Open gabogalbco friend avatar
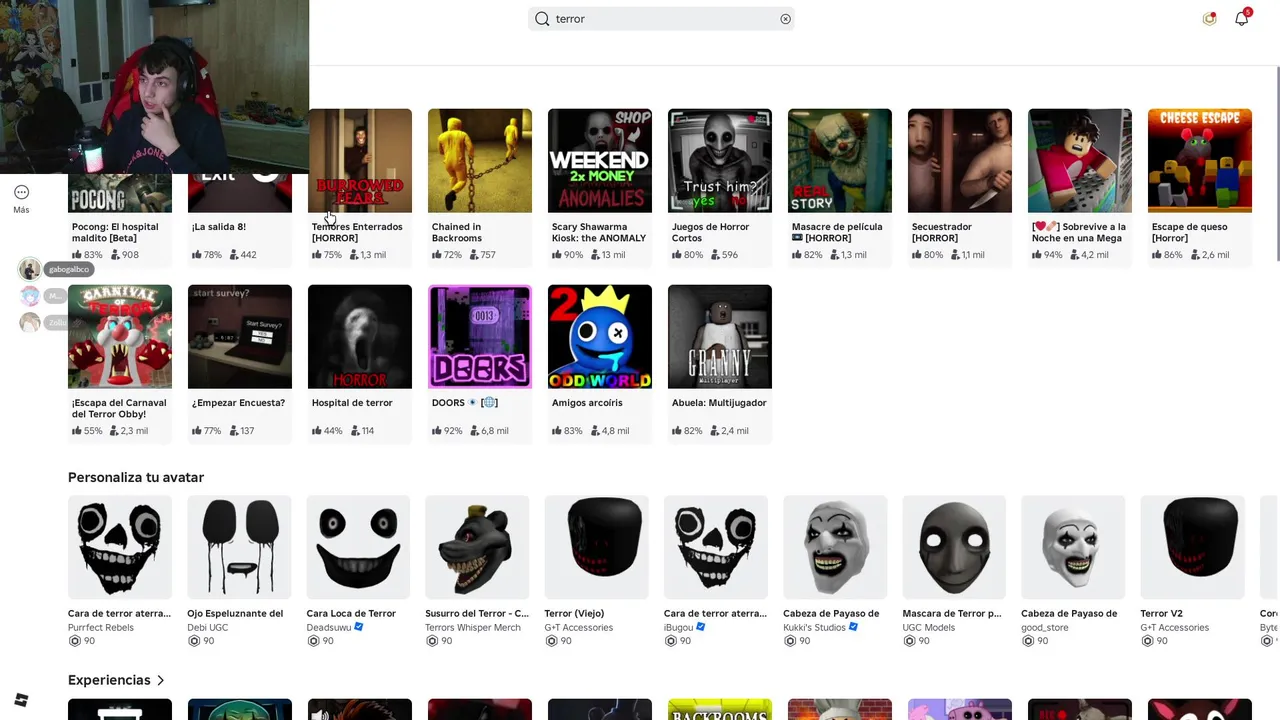Viewport: 1280px width, 720px height. [30, 269]
